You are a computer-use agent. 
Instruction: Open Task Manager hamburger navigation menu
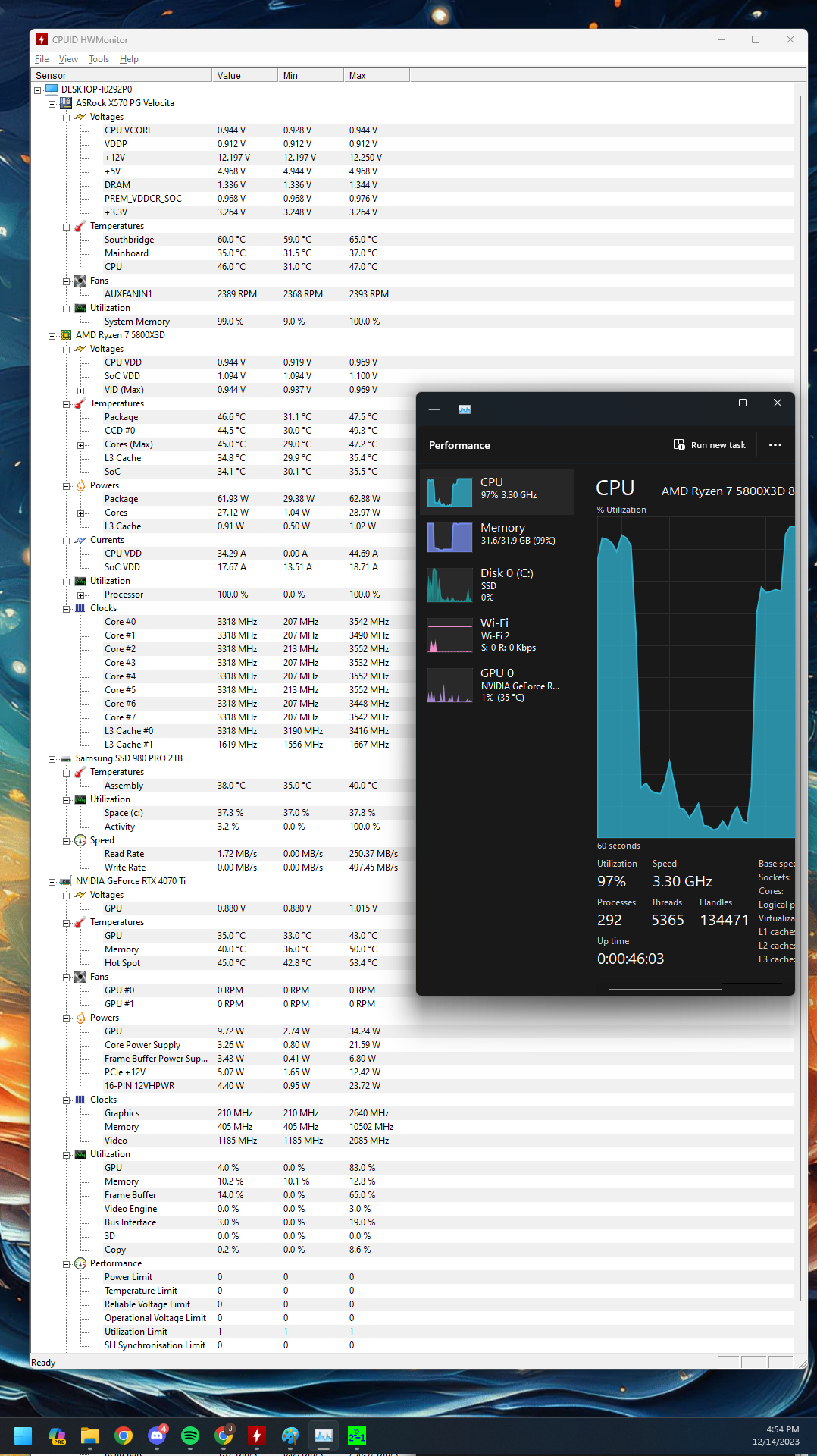(434, 409)
